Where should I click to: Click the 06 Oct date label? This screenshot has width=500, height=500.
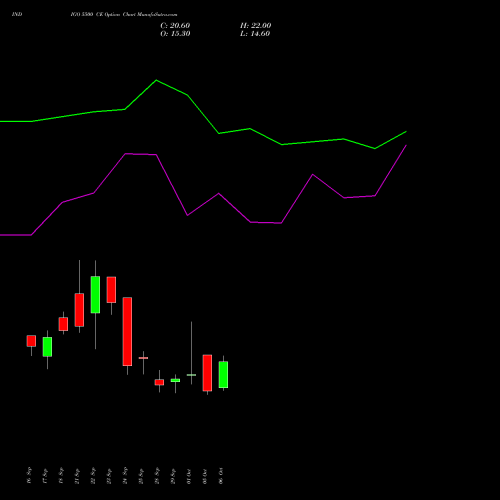click(x=221, y=475)
